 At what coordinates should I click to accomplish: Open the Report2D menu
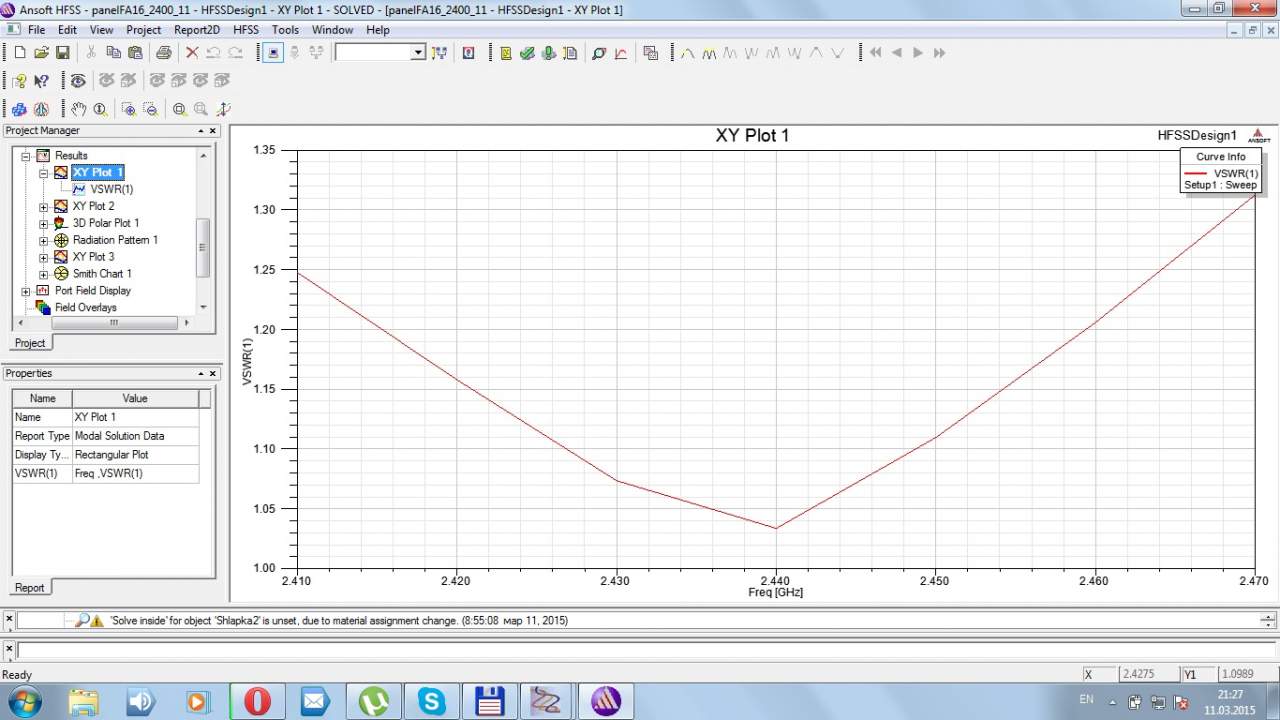pos(197,30)
